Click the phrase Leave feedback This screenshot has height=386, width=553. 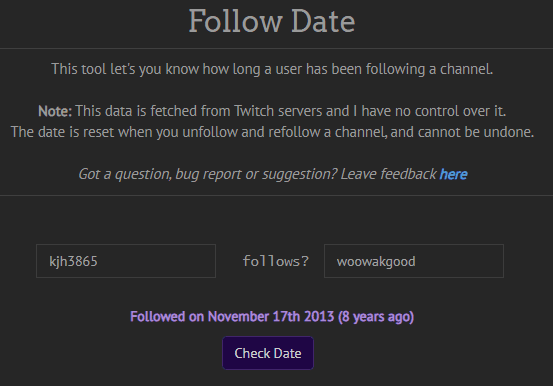388,174
